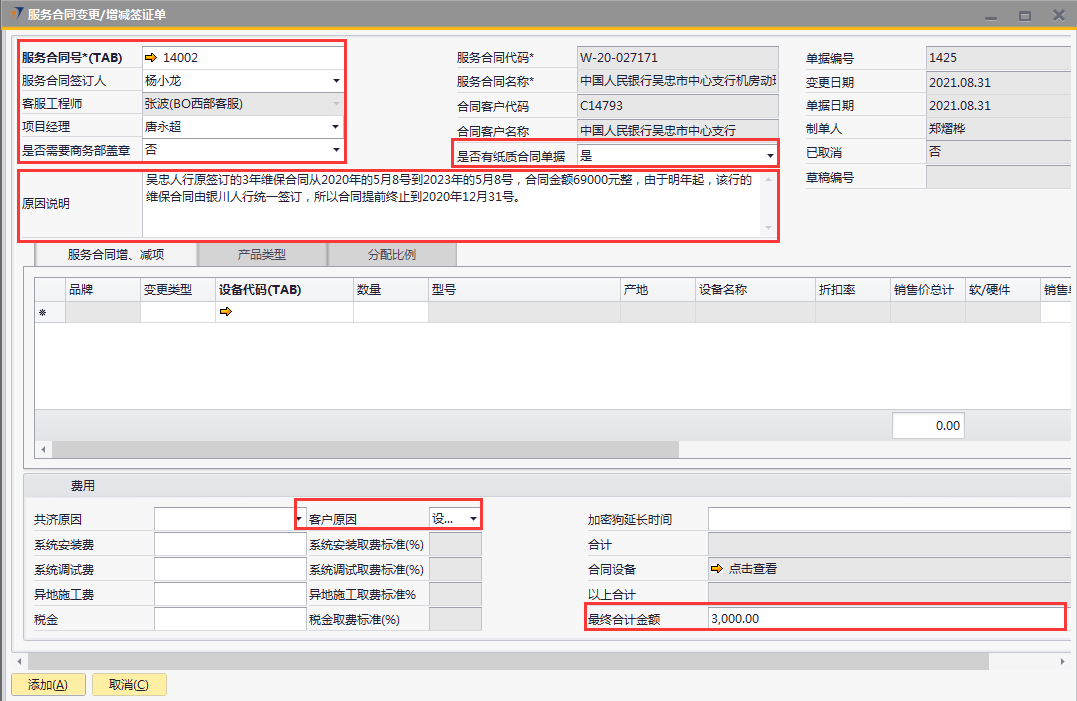Click the orange arrow next to 点击查看
The height and width of the screenshot is (701, 1077).
tap(716, 569)
